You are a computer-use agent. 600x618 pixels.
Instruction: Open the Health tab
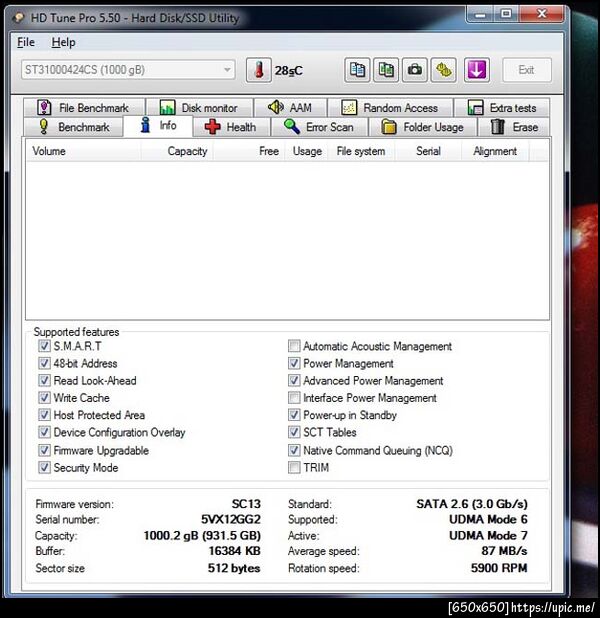[x=231, y=127]
